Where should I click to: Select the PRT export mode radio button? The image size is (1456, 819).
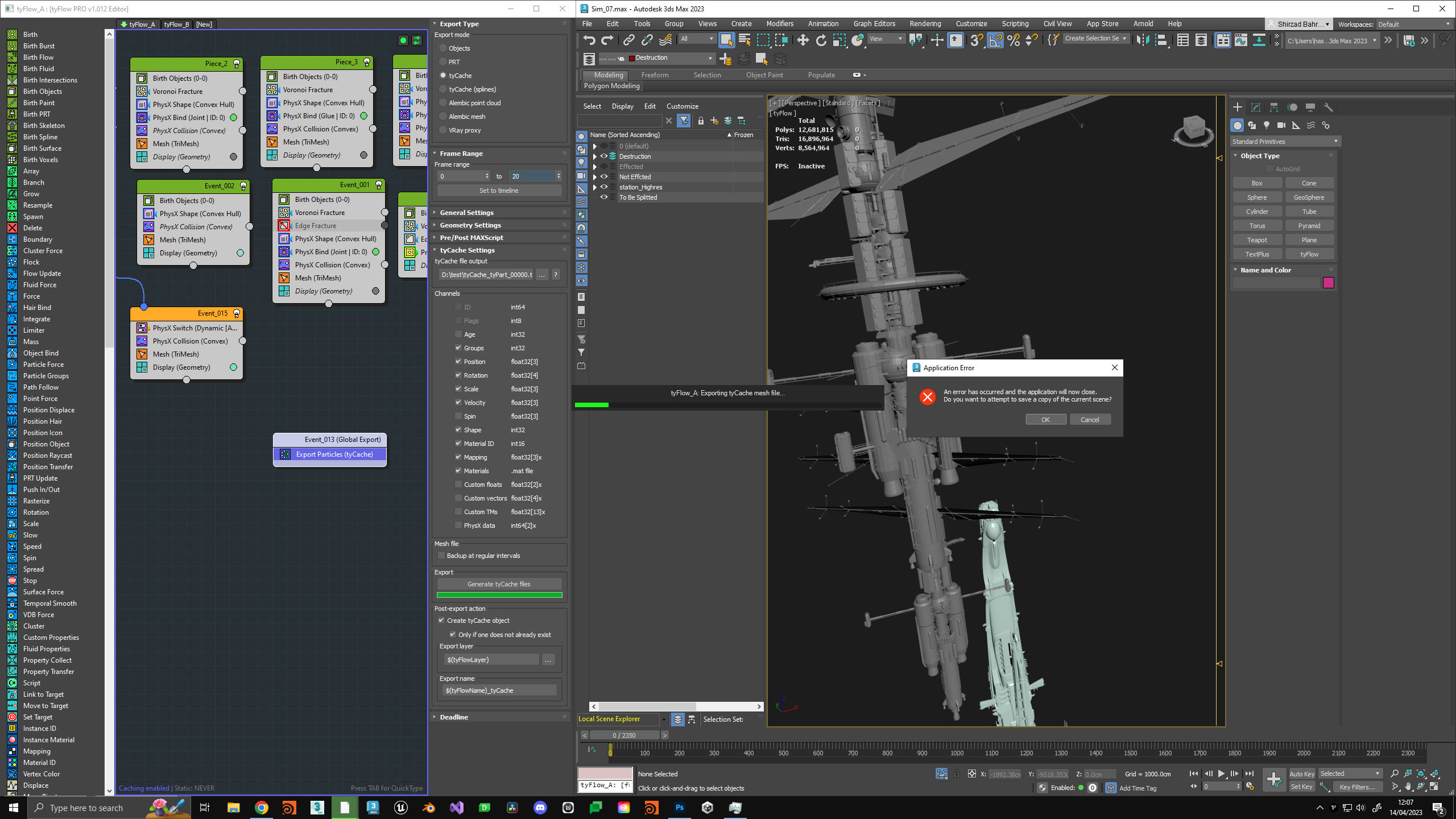pos(443,62)
